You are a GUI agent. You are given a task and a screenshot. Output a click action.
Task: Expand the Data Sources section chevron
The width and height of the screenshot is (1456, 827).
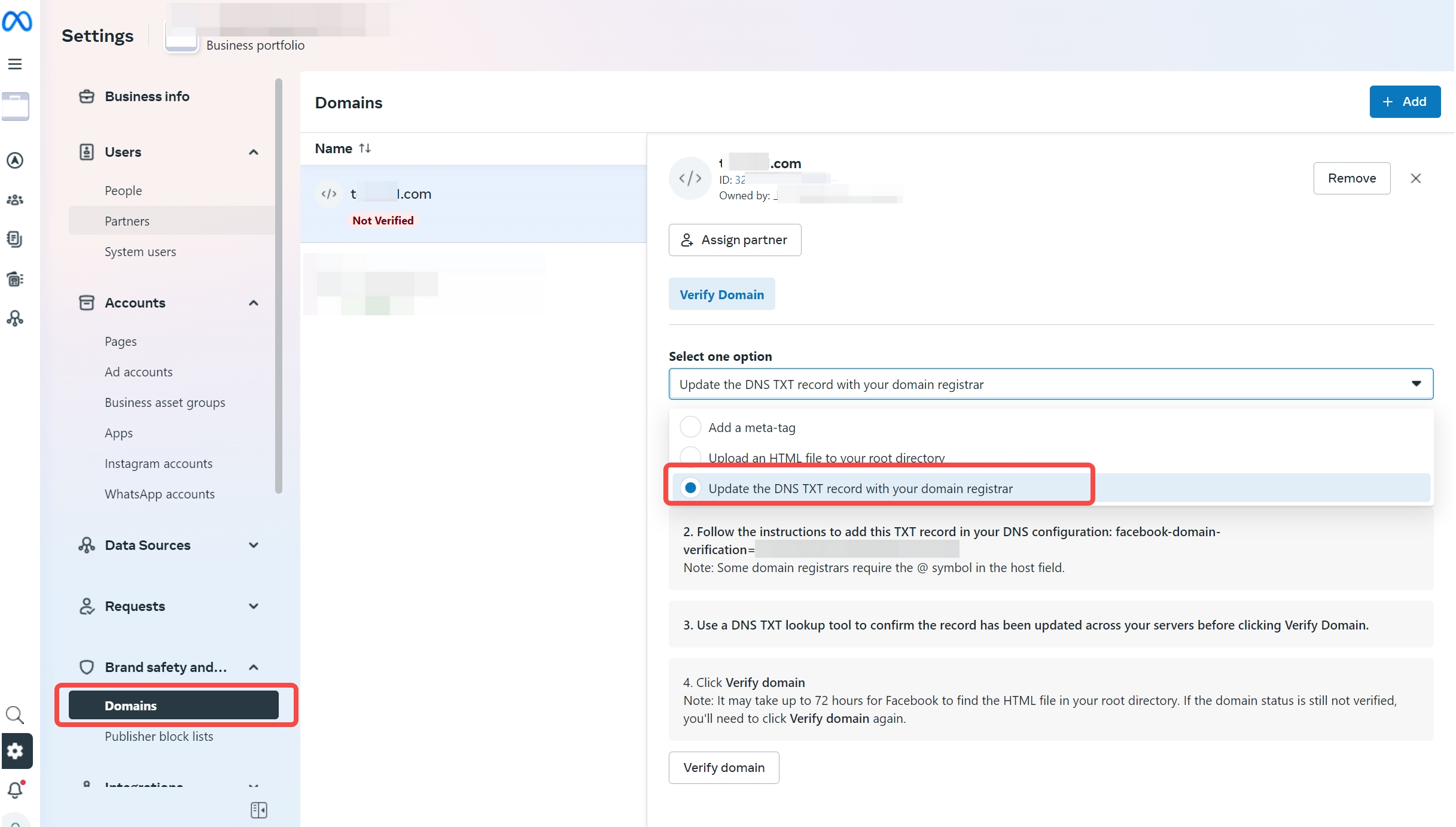click(x=254, y=545)
